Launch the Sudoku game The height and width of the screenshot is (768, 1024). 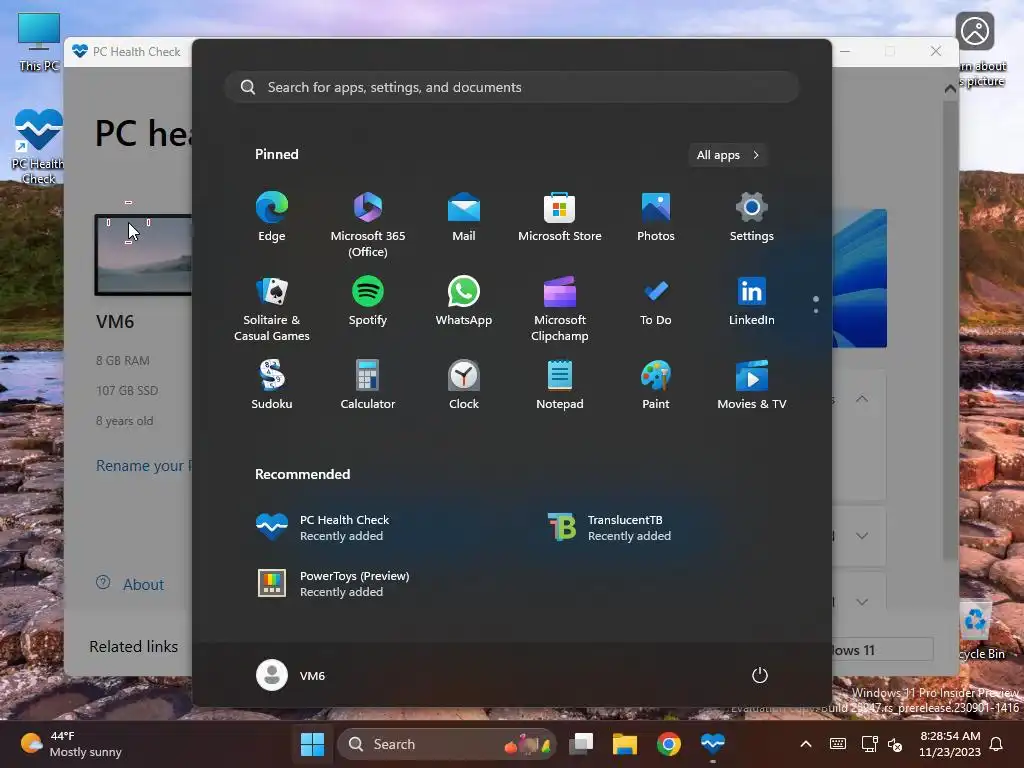[272, 385]
